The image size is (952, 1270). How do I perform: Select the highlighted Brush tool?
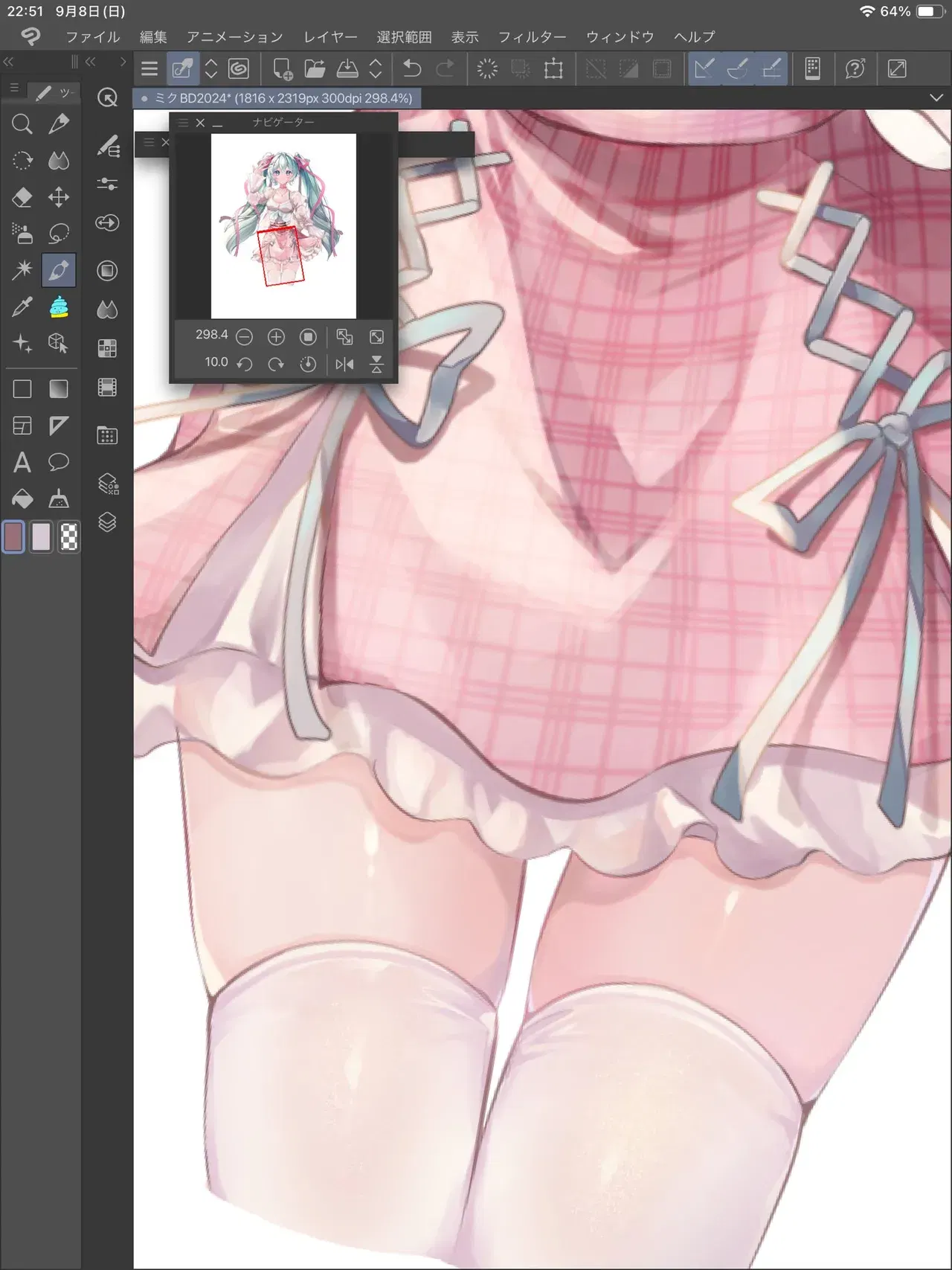tap(59, 270)
